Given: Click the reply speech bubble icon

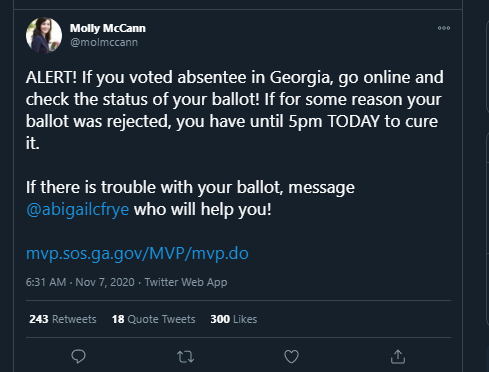Looking at the screenshot, I should pos(78,357).
